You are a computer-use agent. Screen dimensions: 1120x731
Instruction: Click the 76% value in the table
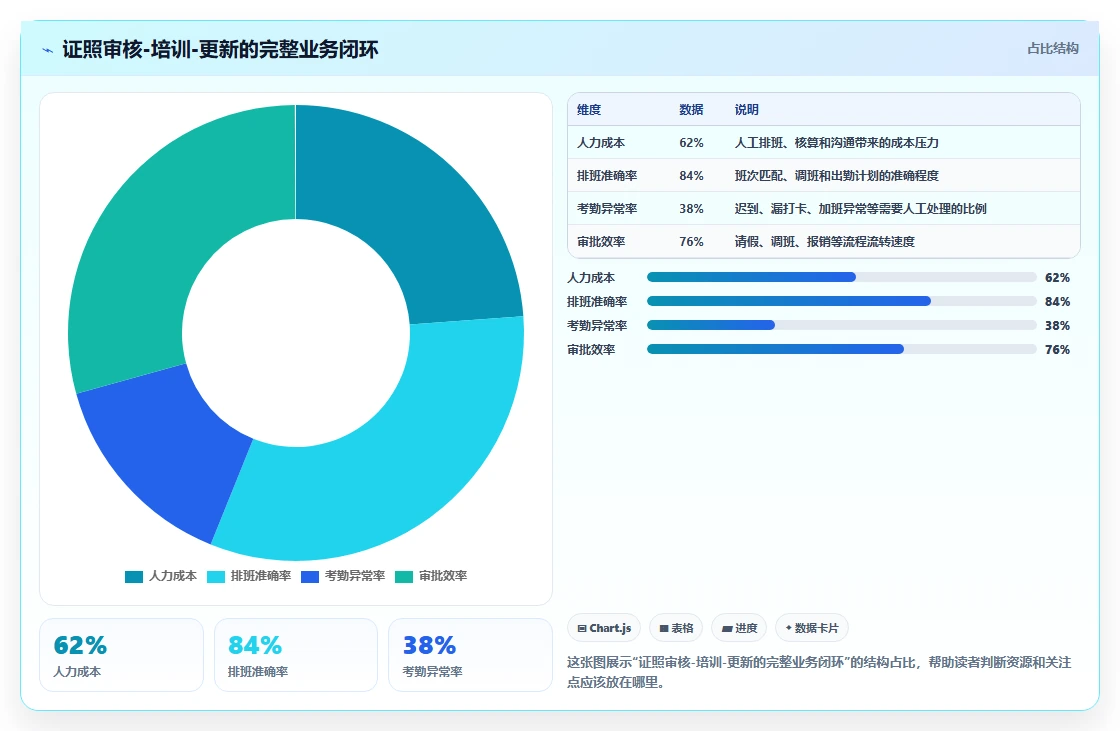pyautogui.click(x=691, y=242)
